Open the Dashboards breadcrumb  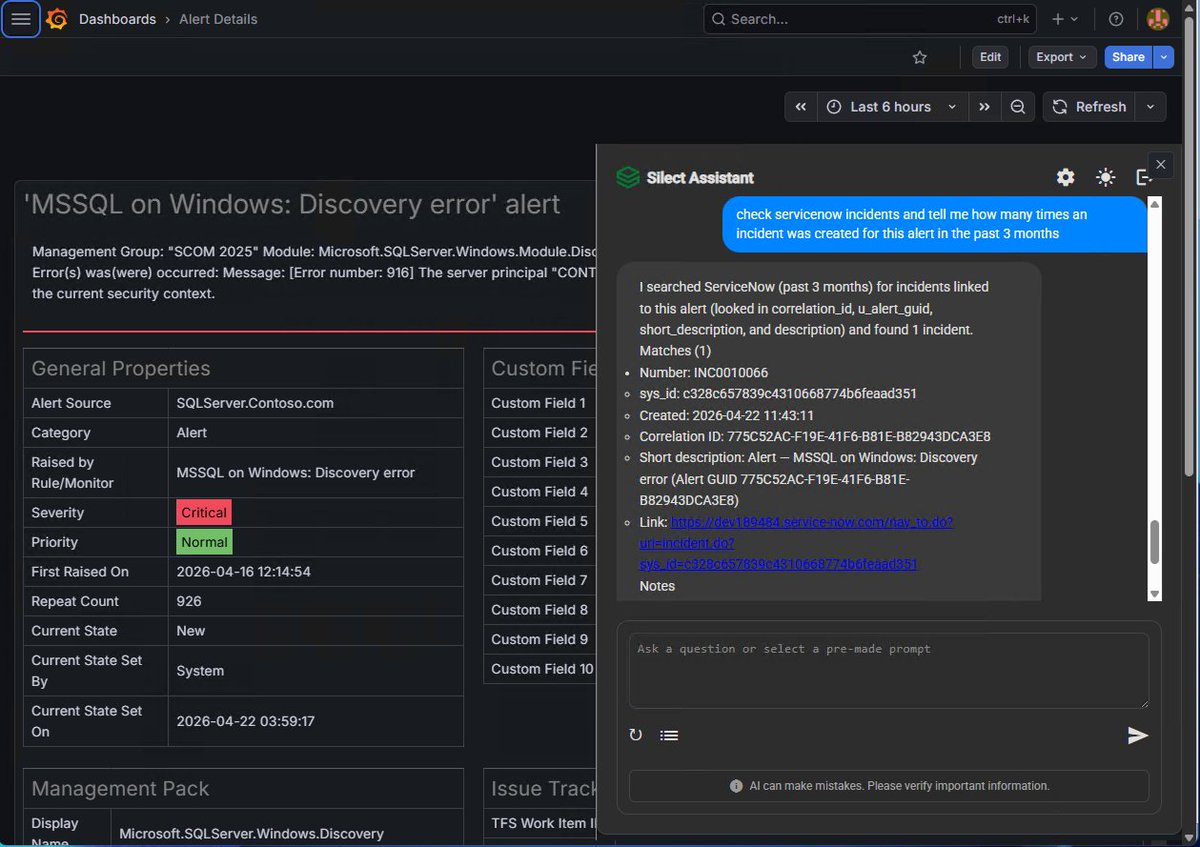pos(117,19)
